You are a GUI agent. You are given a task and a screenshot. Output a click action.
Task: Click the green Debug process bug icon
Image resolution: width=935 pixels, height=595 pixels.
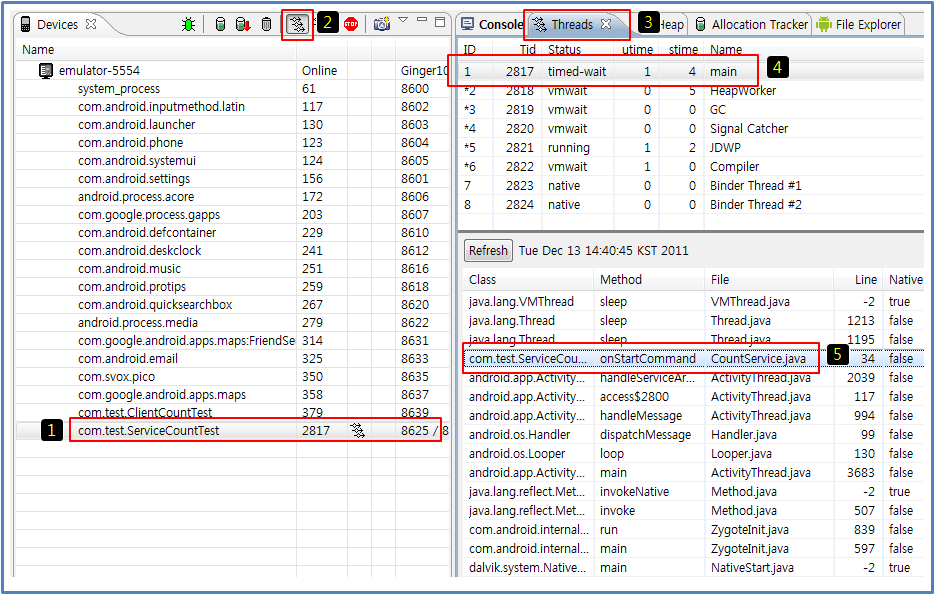(x=188, y=24)
